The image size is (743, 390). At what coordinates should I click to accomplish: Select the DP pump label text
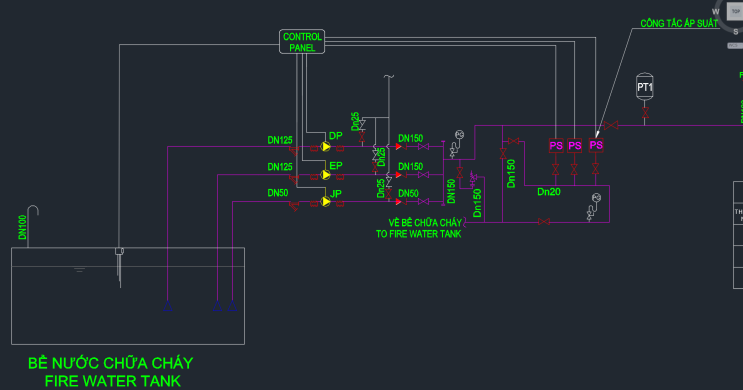coord(335,136)
